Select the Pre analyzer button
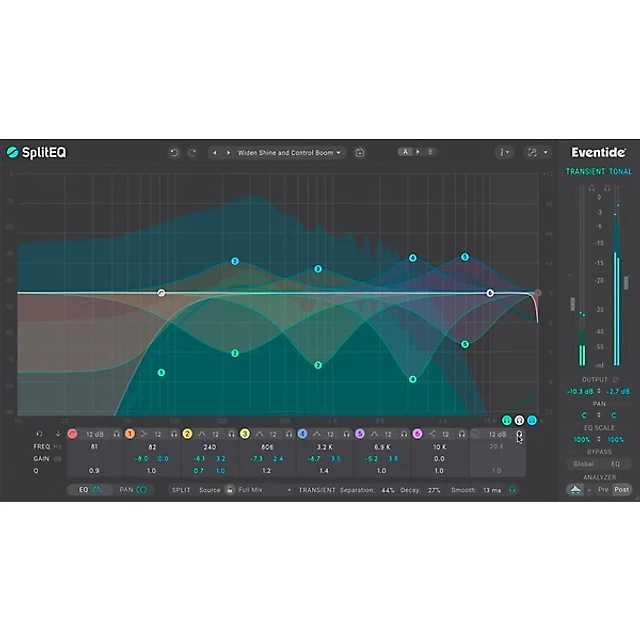 coord(602,490)
